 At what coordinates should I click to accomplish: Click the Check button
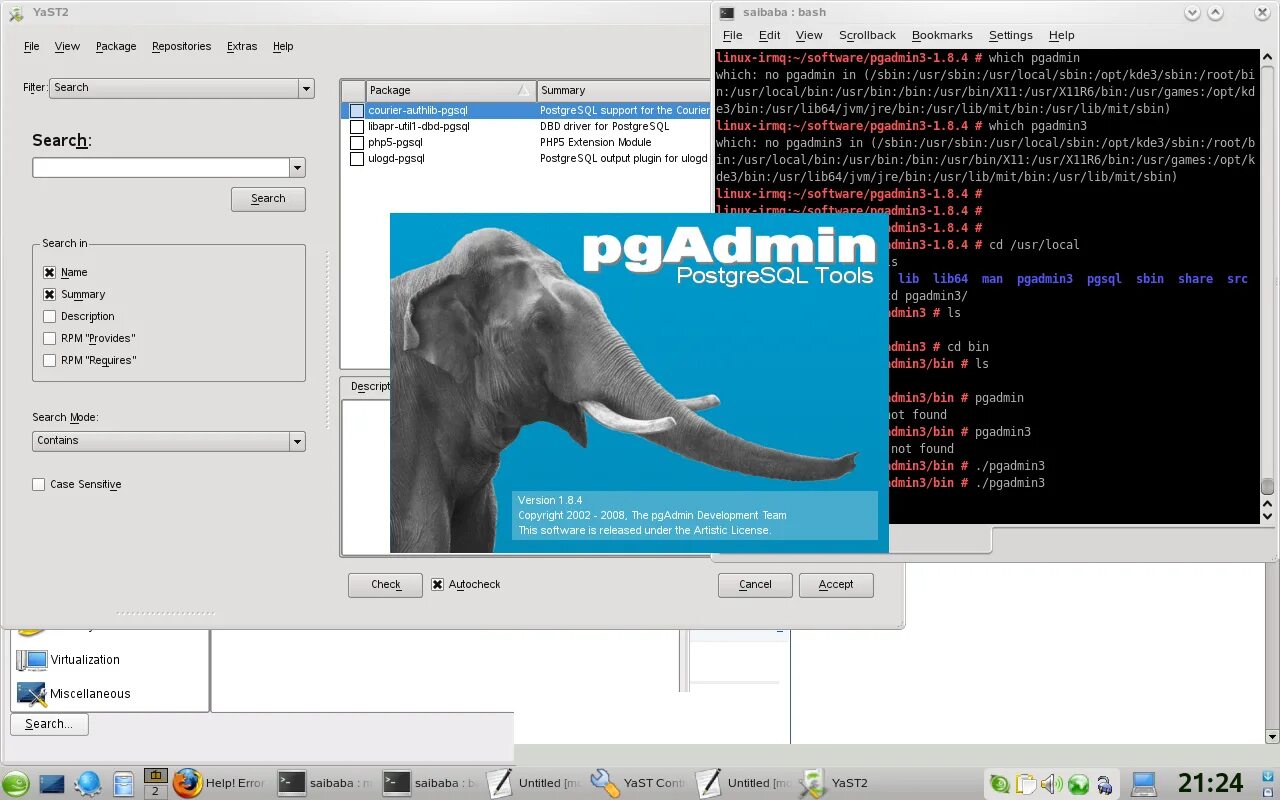point(385,585)
